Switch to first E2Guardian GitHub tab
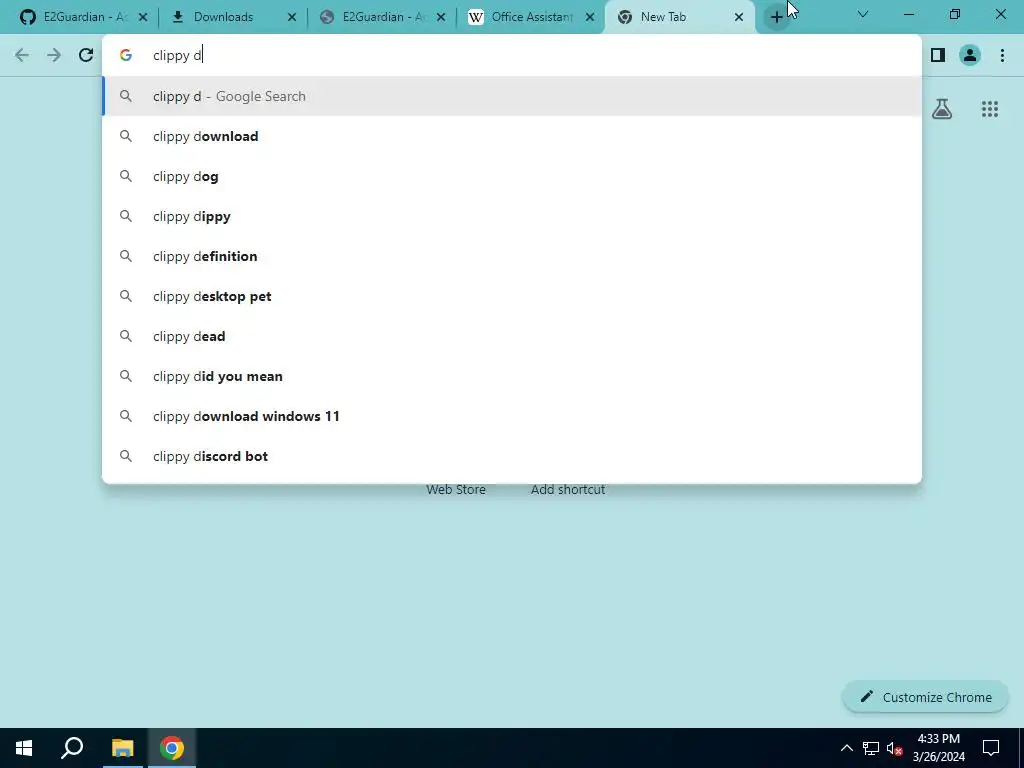 pyautogui.click(x=82, y=17)
